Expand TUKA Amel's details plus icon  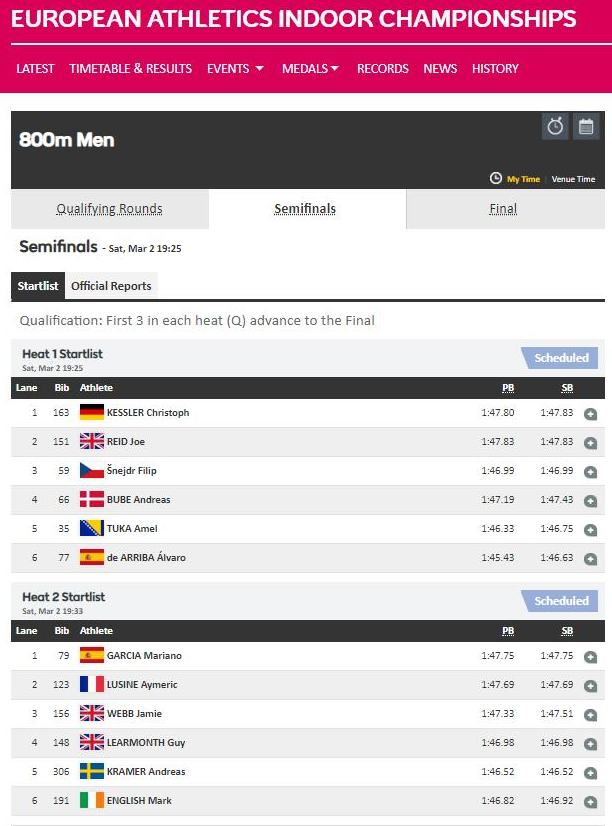[x=590, y=529]
